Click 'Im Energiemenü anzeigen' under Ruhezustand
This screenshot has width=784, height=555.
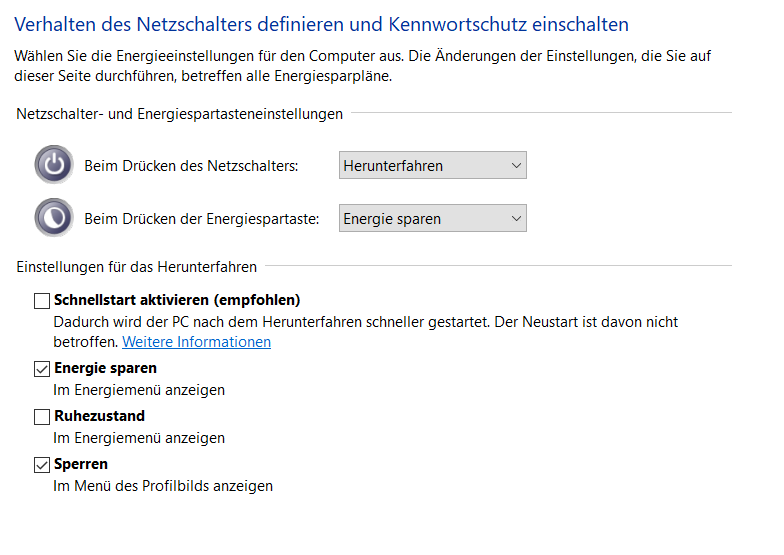click(138, 438)
